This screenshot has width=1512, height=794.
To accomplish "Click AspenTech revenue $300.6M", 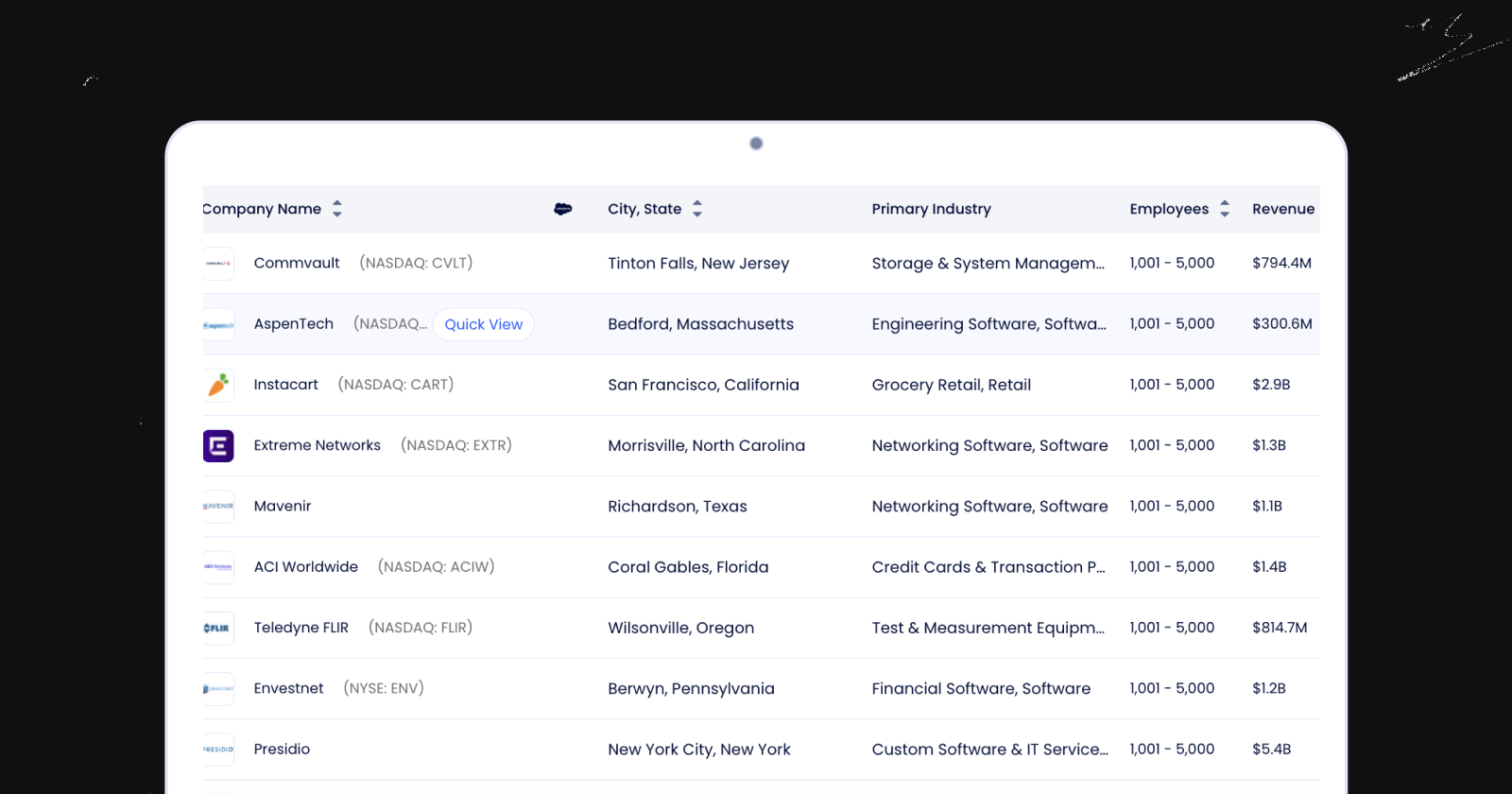I will (x=1282, y=323).
